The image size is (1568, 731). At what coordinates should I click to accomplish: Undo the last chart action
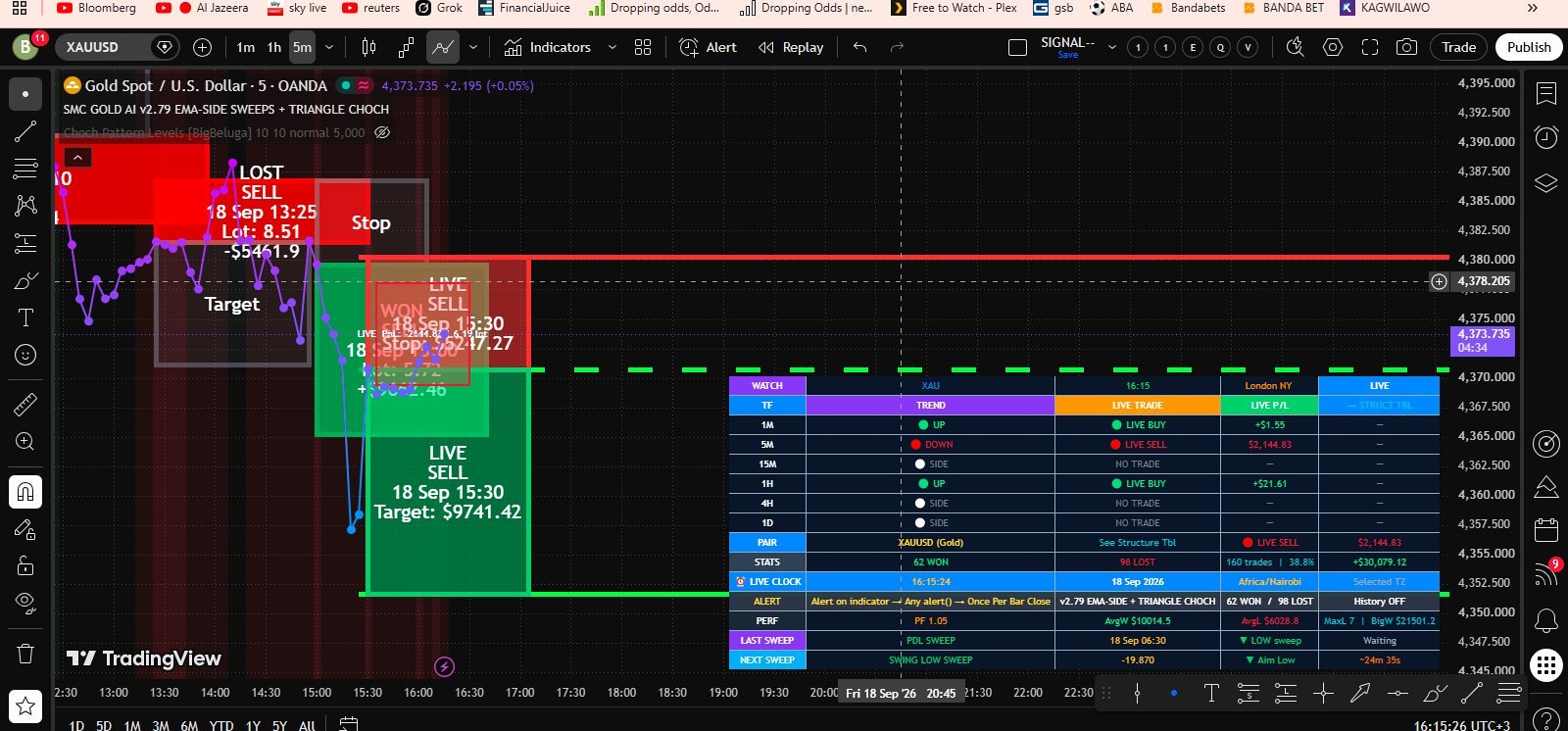[859, 47]
